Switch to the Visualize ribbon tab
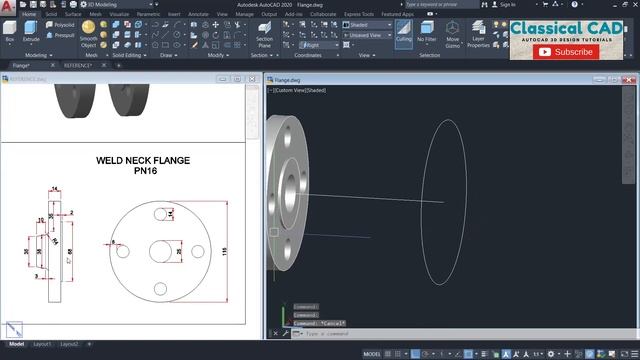Screen dimensions: 640x360 [x=119, y=14]
